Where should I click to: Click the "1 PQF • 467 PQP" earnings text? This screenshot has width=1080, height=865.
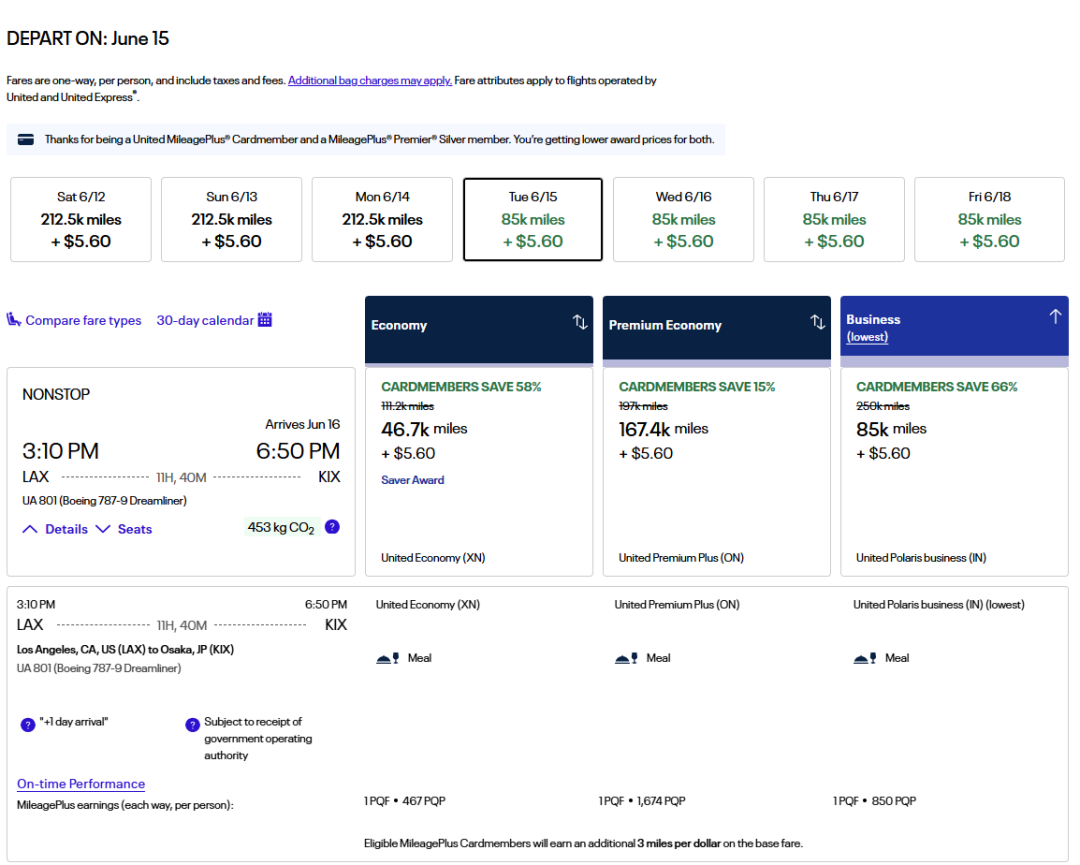pos(405,801)
